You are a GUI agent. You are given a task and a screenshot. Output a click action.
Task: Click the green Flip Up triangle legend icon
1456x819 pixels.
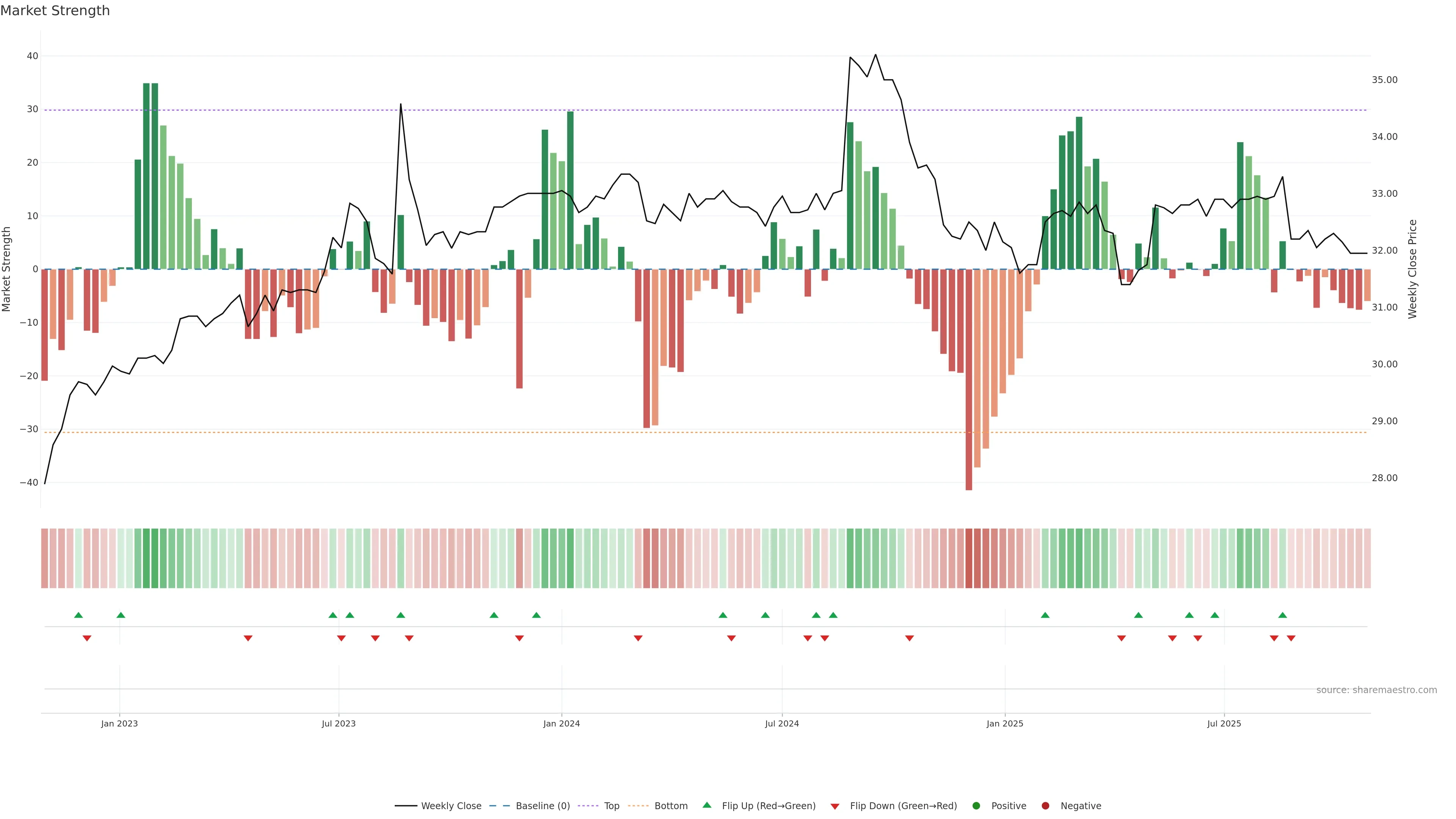coord(706,805)
